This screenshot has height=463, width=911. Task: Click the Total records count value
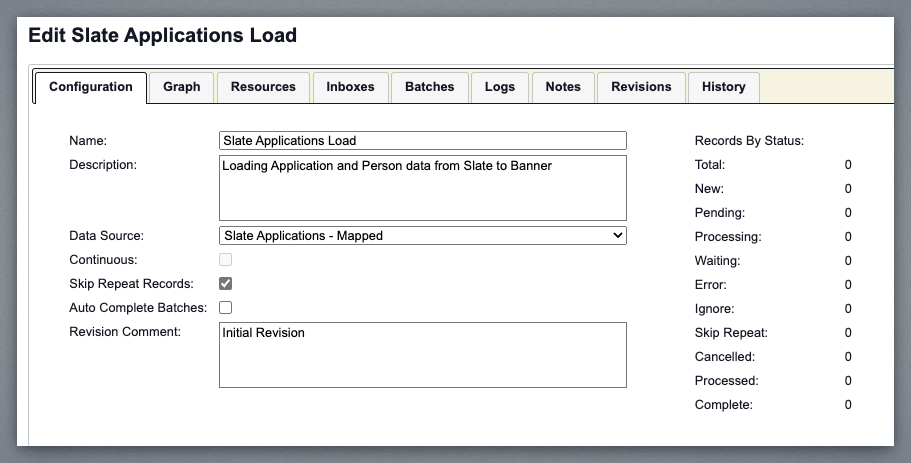847,165
